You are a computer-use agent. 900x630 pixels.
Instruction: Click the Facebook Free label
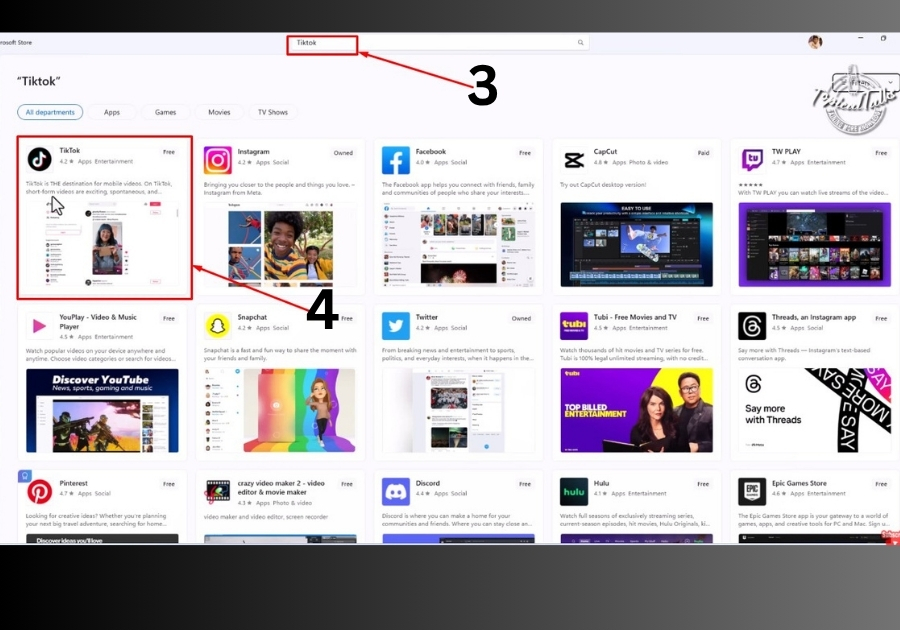[525, 153]
